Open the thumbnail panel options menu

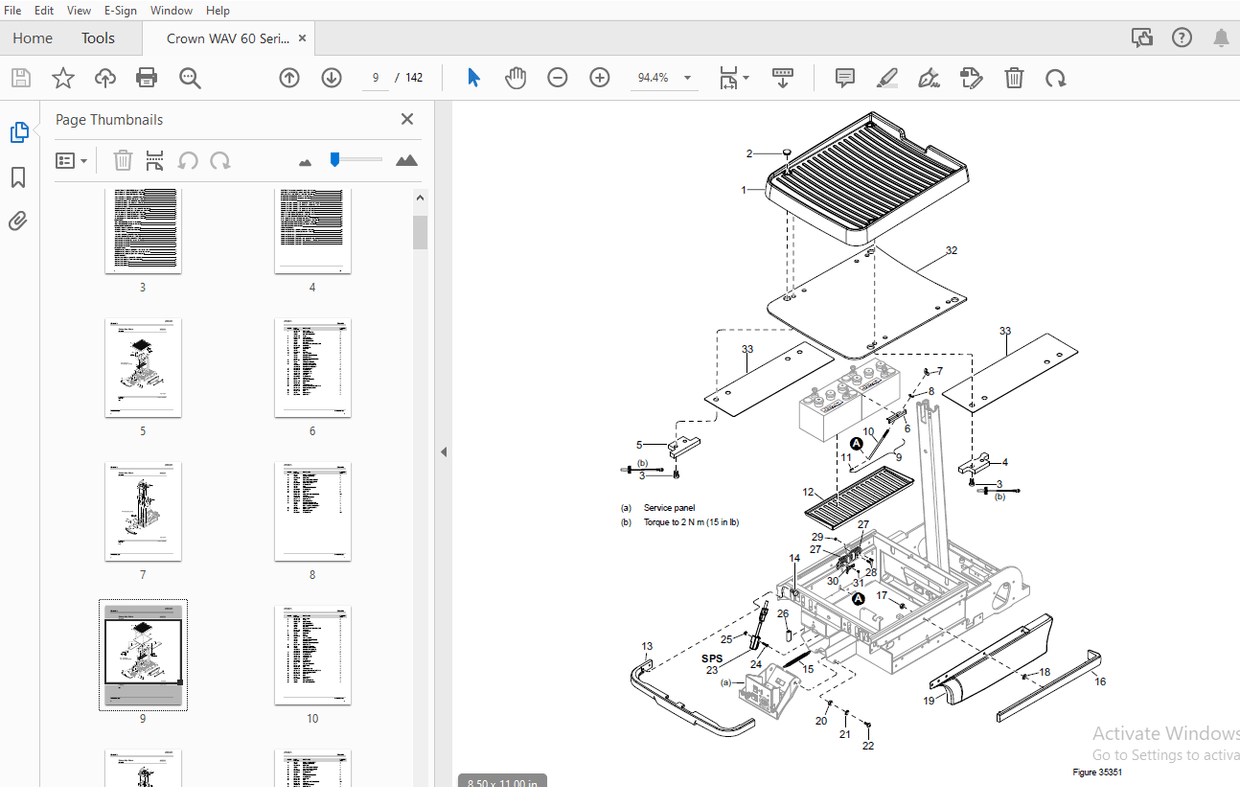point(71,160)
